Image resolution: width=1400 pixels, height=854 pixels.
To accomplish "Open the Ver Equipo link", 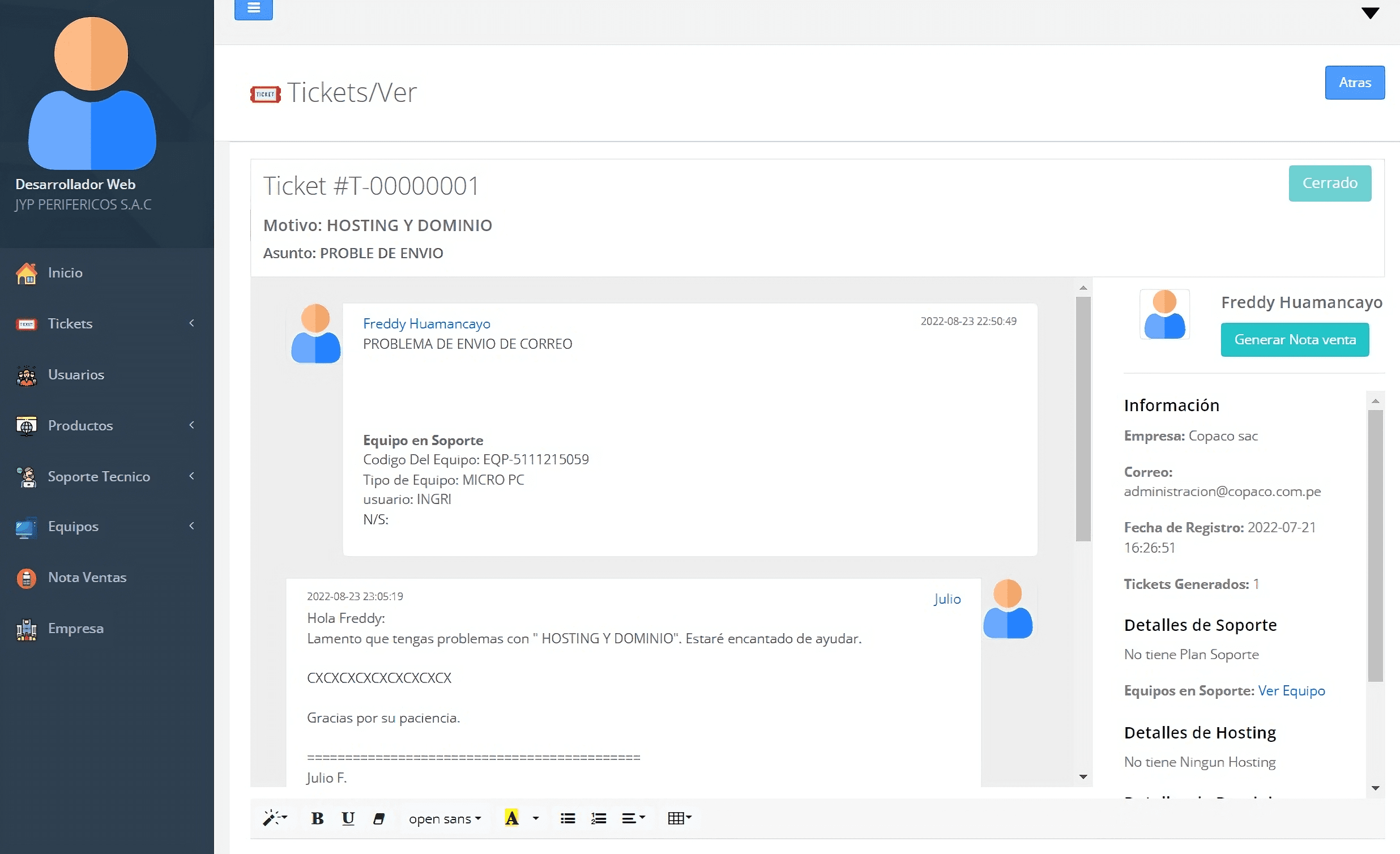I will tap(1291, 690).
